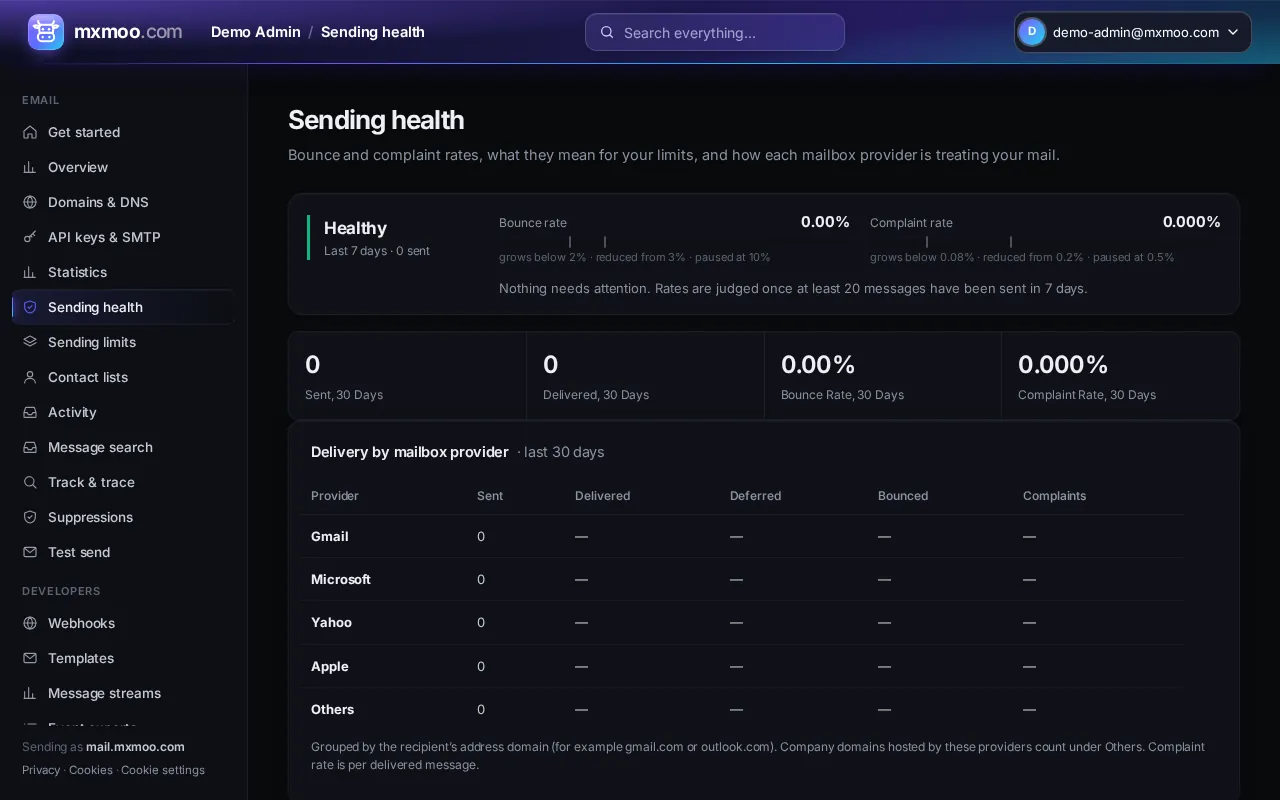
Task: Click the Activity inbox icon
Action: [x=30, y=412]
